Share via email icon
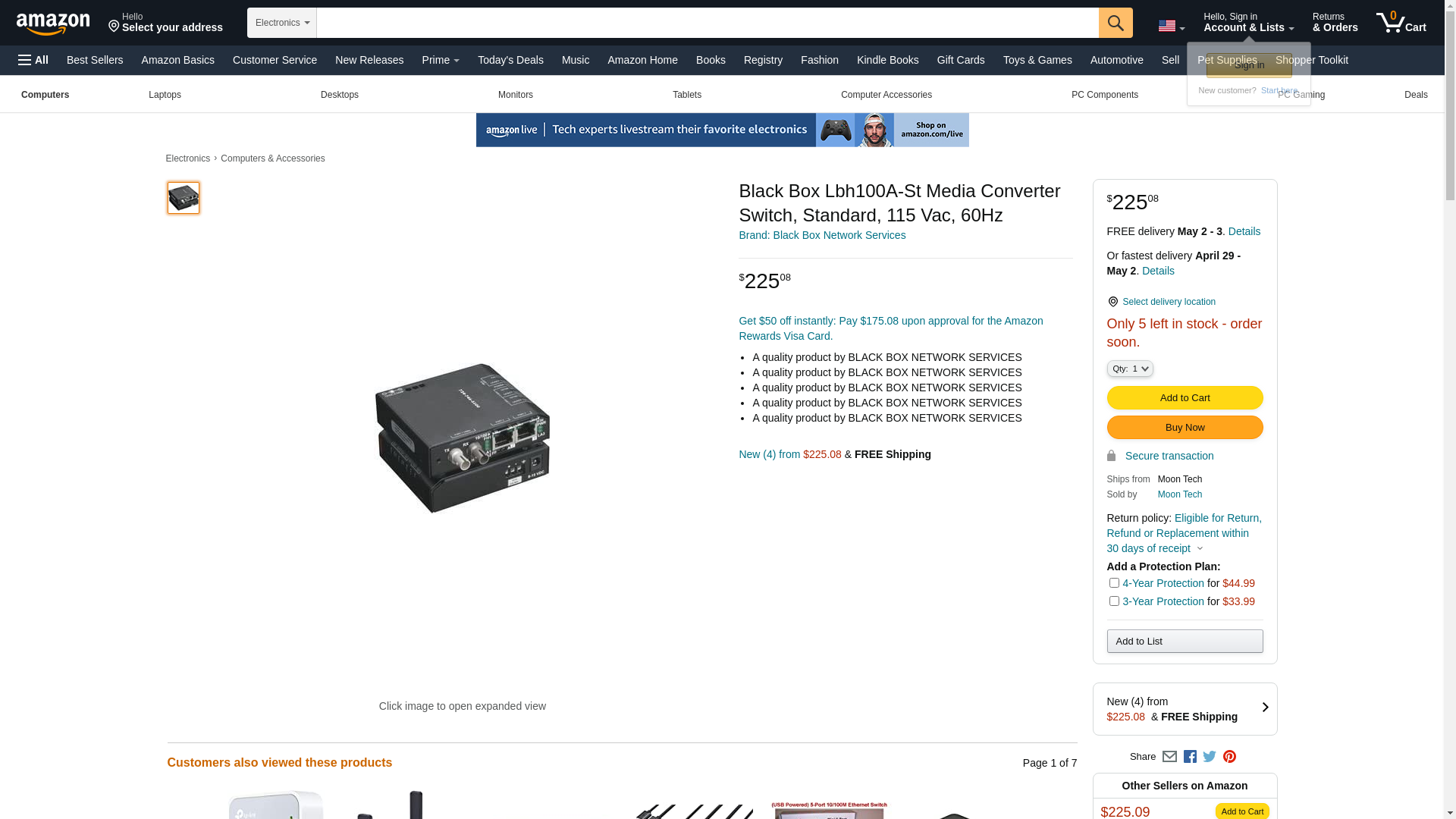Viewport: 1456px width, 819px height. pos(1169,756)
